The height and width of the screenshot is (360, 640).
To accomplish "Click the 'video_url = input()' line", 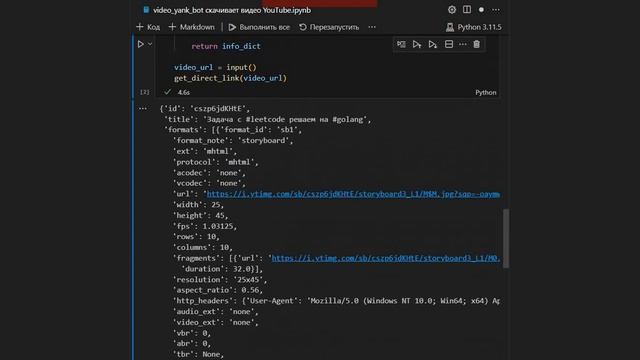I will point(215,67).
